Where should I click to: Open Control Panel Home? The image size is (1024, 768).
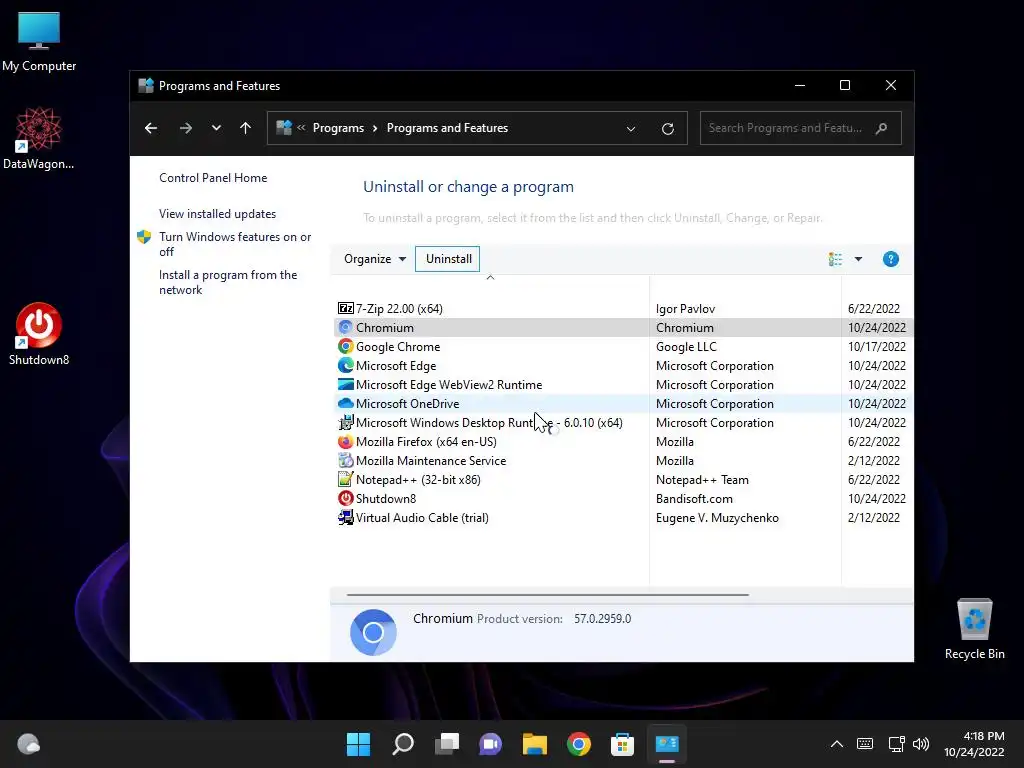213,178
